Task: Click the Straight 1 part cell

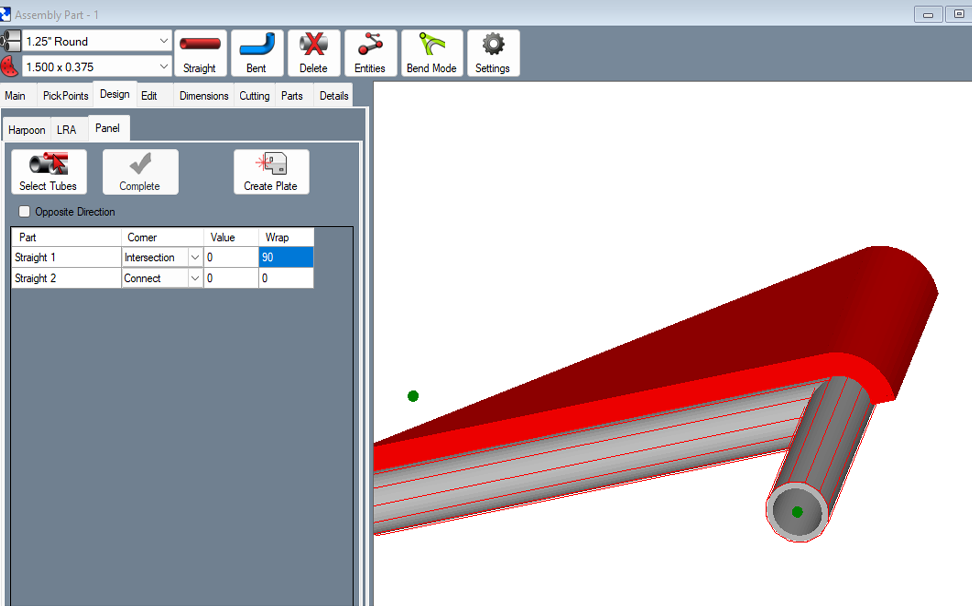Action: (66, 257)
